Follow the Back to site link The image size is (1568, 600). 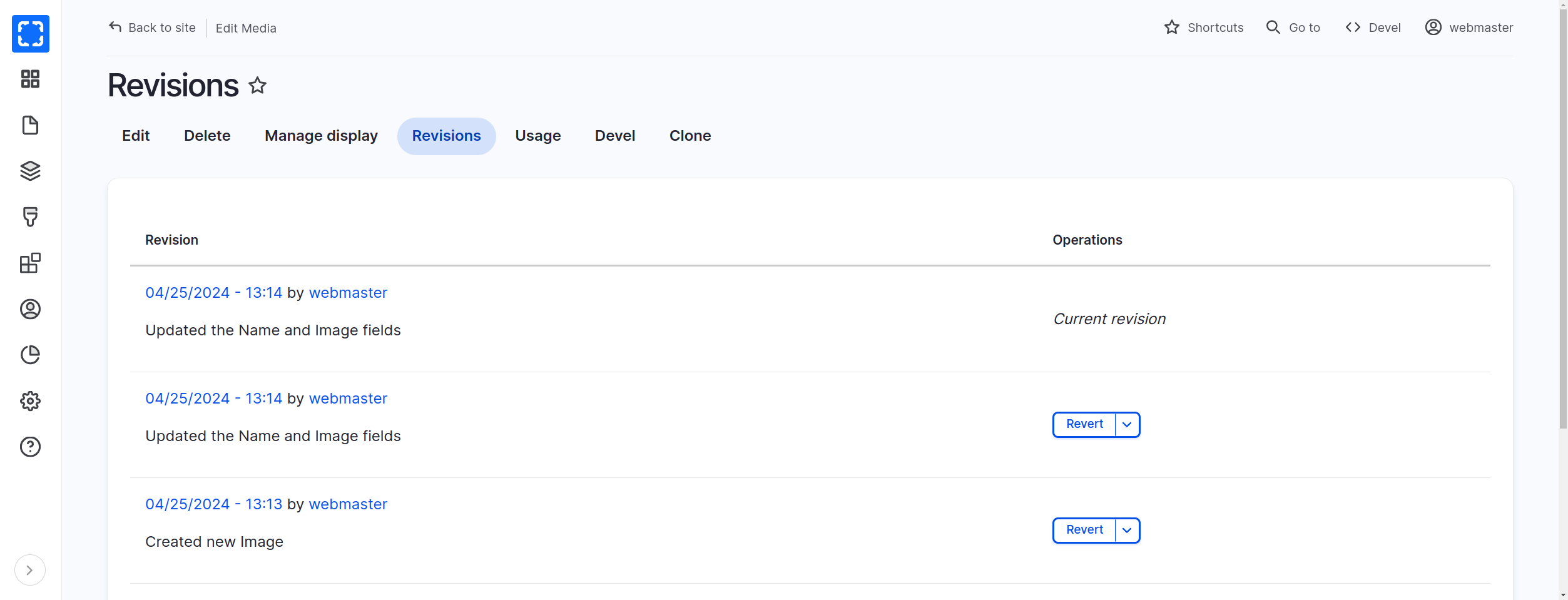(x=152, y=28)
